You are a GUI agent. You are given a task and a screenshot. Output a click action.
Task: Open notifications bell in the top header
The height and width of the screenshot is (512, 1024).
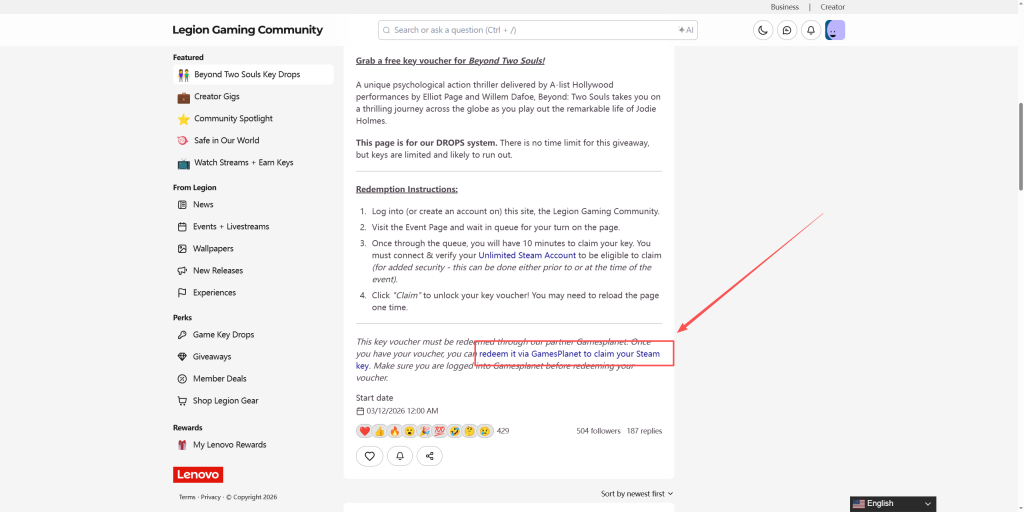(x=811, y=30)
